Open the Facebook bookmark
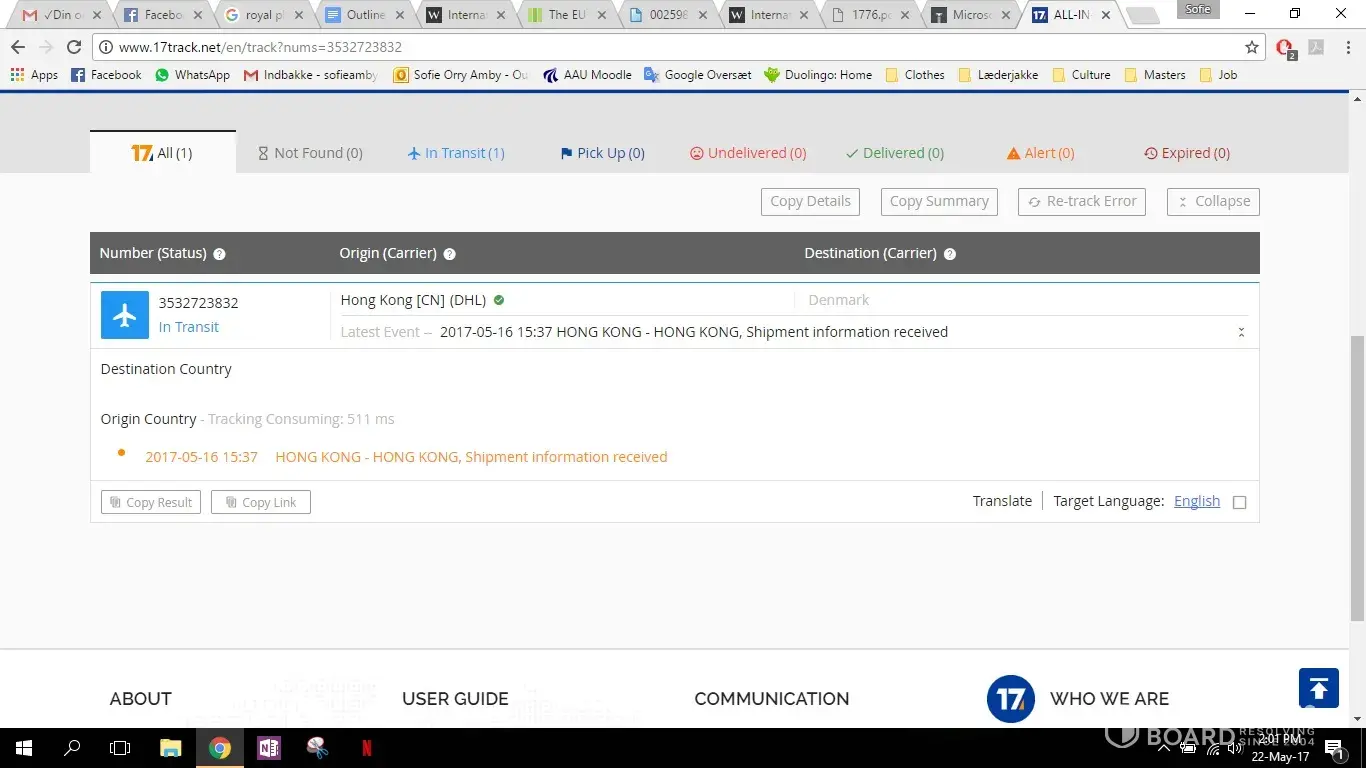 coord(107,75)
